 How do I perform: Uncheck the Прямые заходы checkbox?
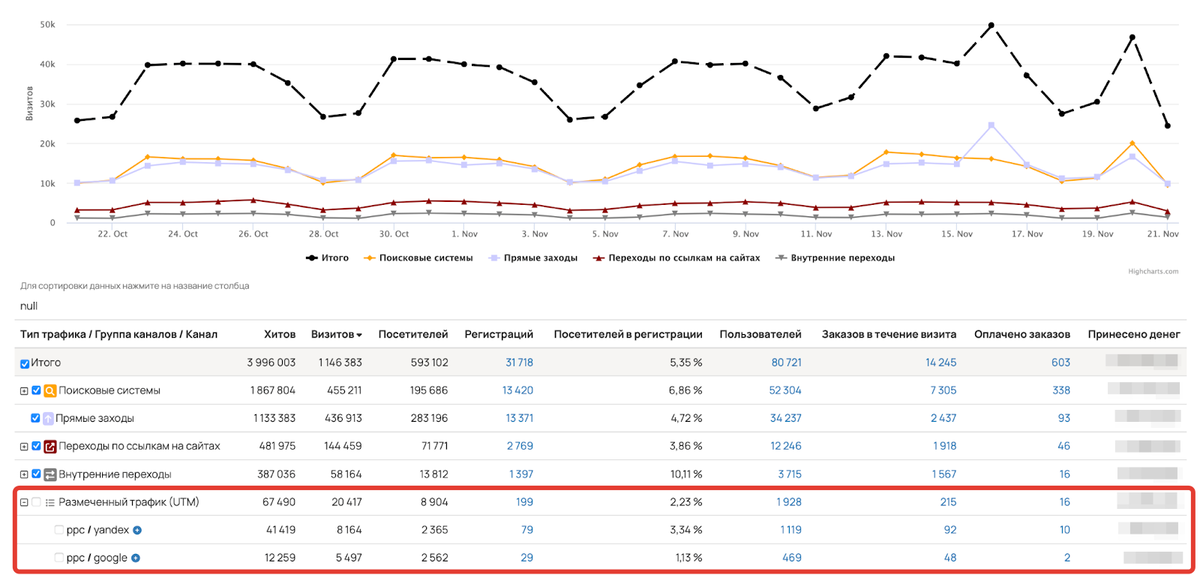(x=37, y=418)
